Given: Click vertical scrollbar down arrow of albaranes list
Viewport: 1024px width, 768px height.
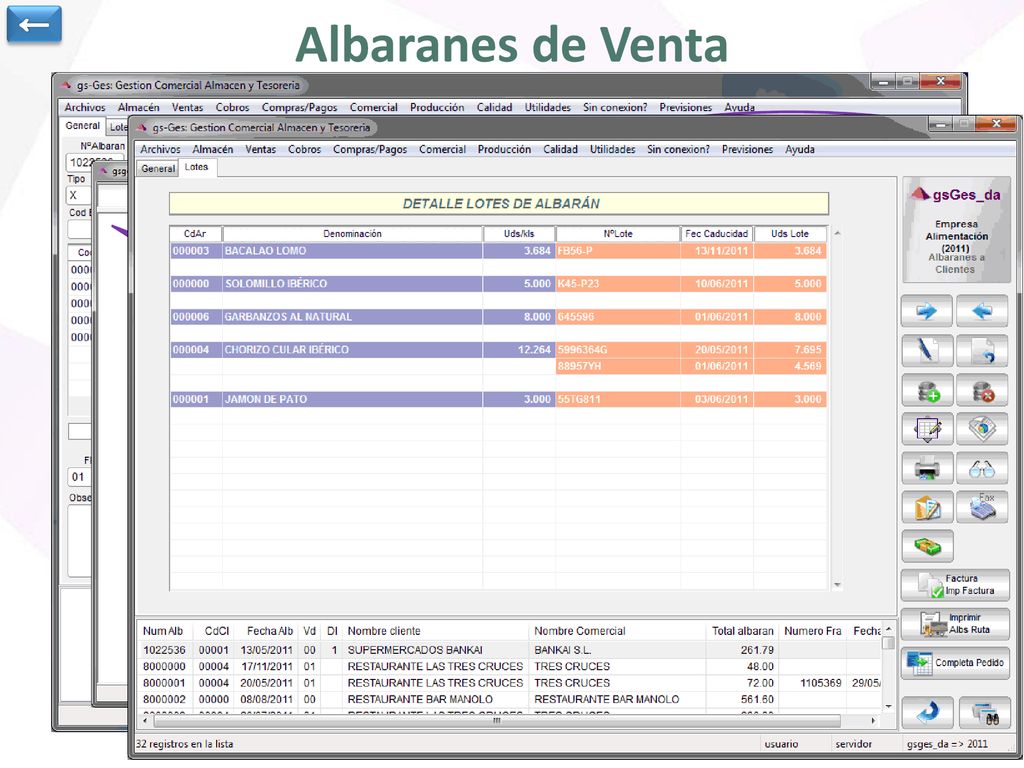Looking at the screenshot, I should [x=888, y=707].
